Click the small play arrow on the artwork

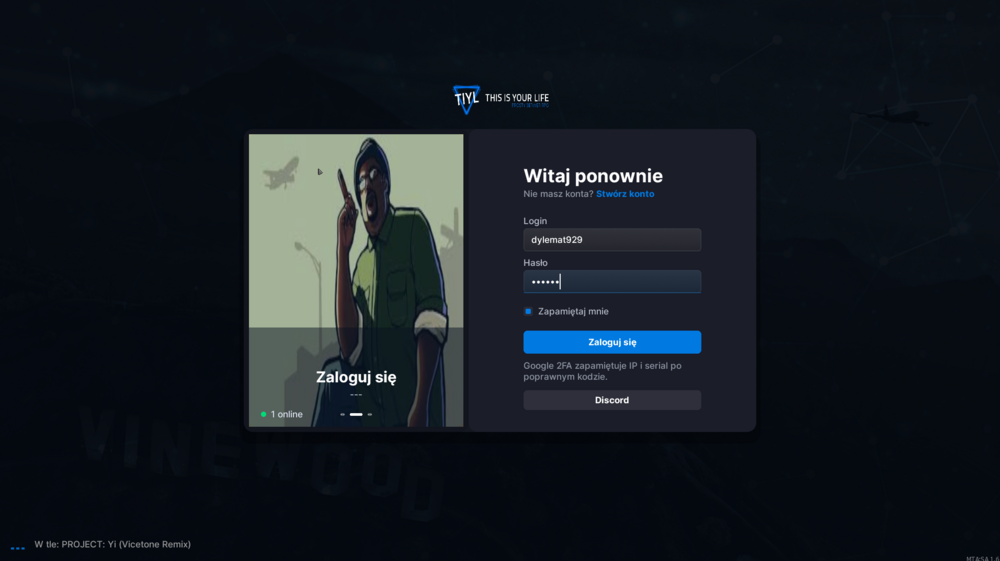pos(320,171)
